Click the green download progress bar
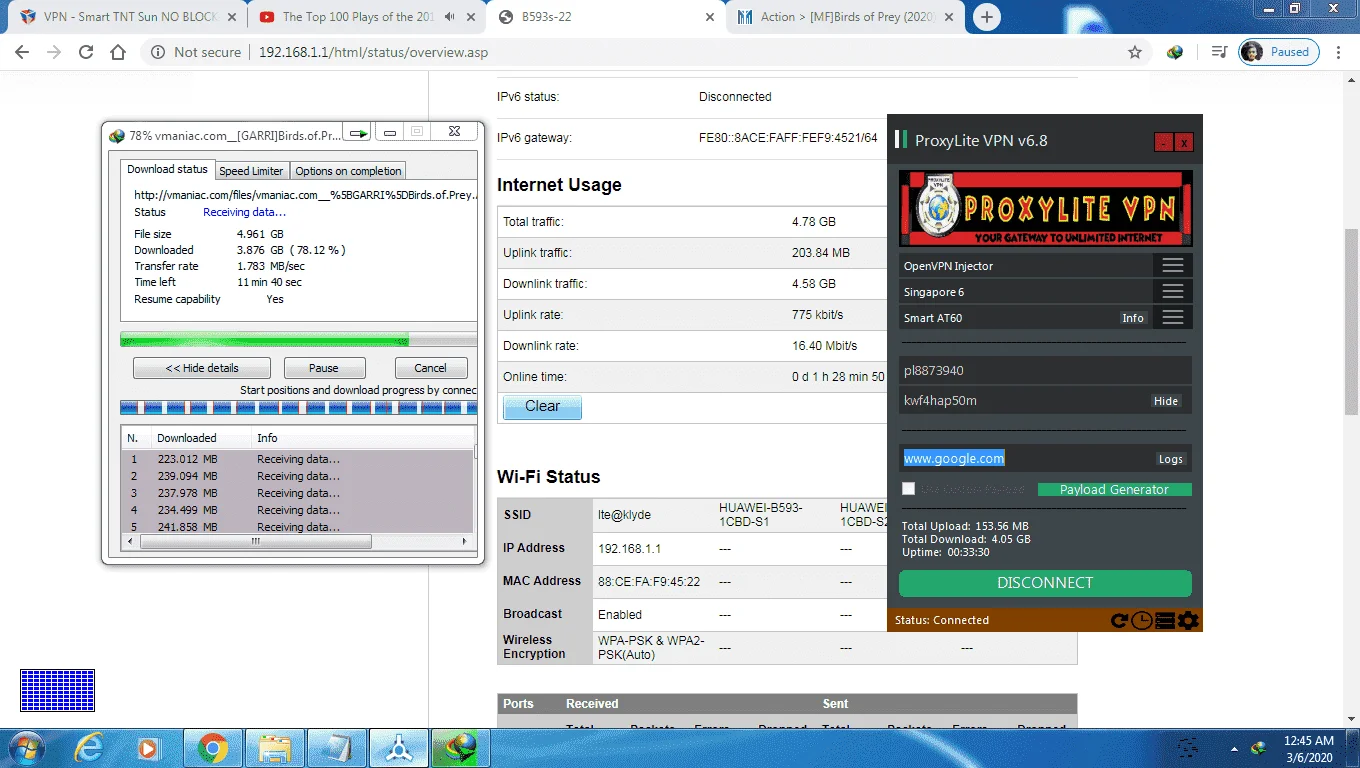 pyautogui.click(x=298, y=339)
